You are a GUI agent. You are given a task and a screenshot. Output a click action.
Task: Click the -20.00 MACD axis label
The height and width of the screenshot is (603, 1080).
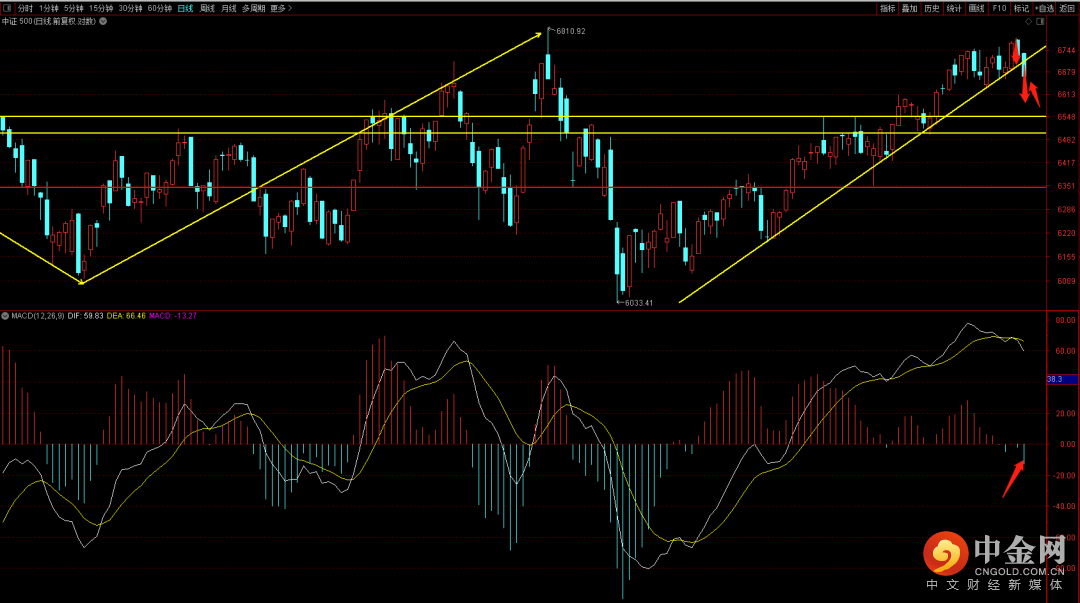point(1063,476)
